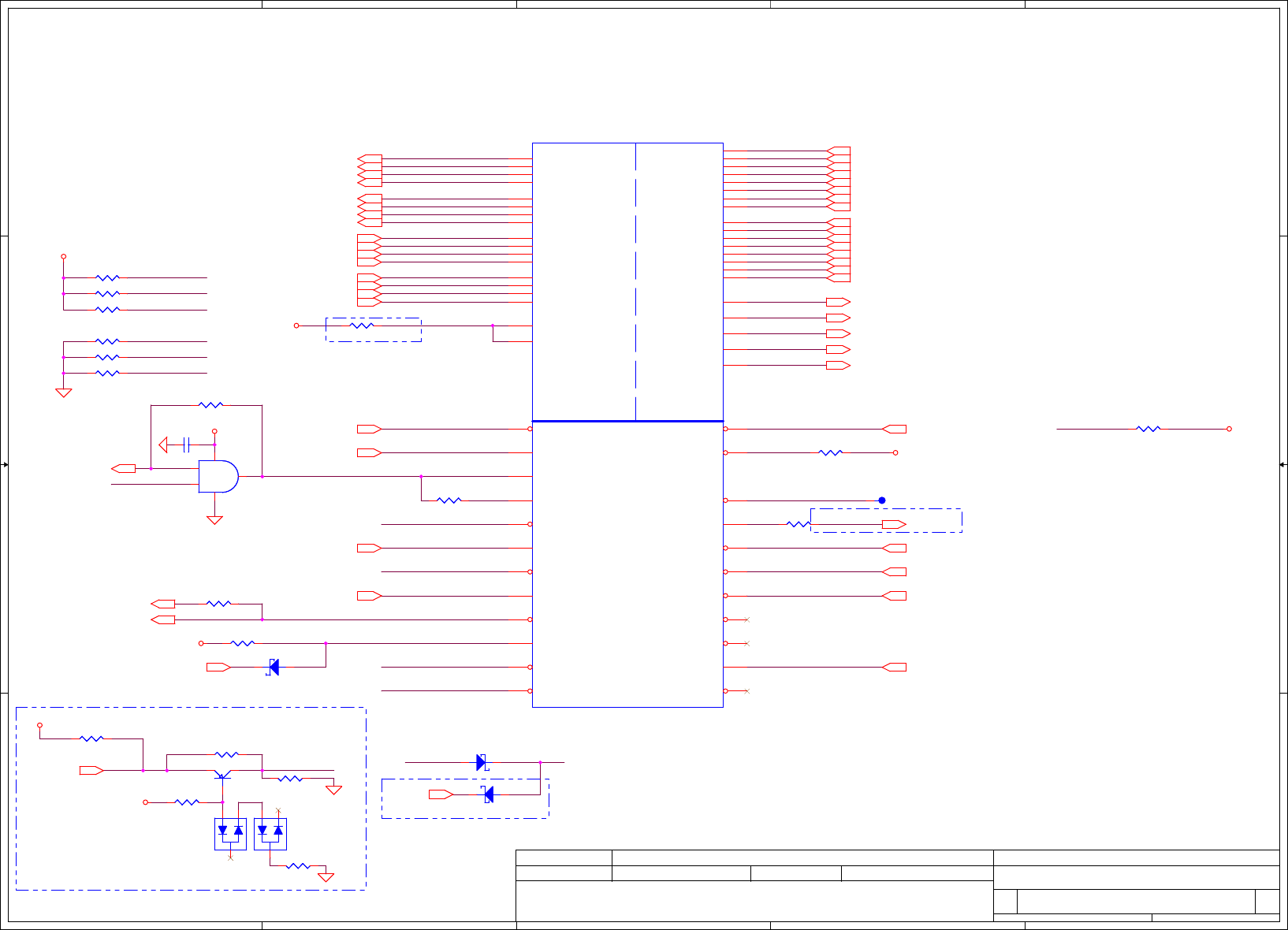Screen dimensions: 1288x930
Task: Select the right dual-diode package
Action: pos(270,834)
